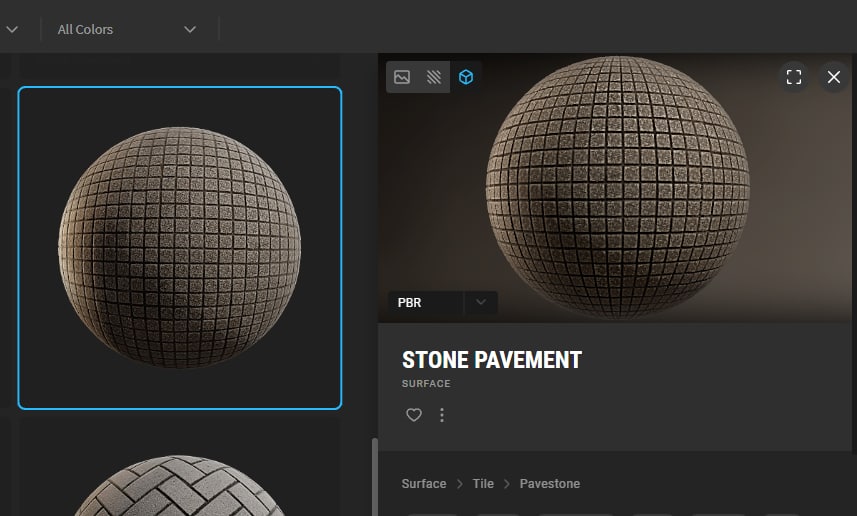Switch to the 2D image preview

402,77
